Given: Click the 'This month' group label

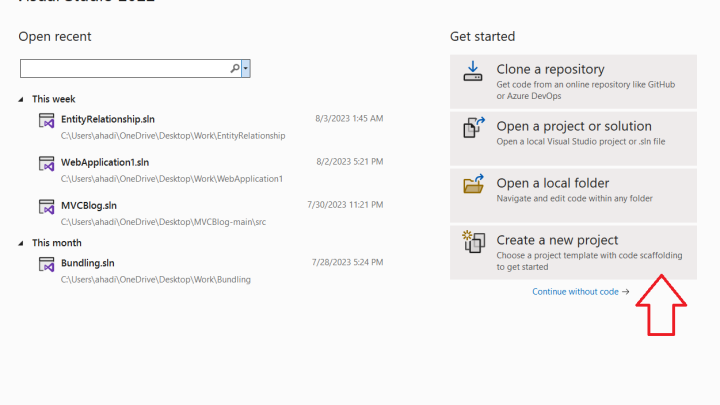Looking at the screenshot, I should (x=57, y=243).
